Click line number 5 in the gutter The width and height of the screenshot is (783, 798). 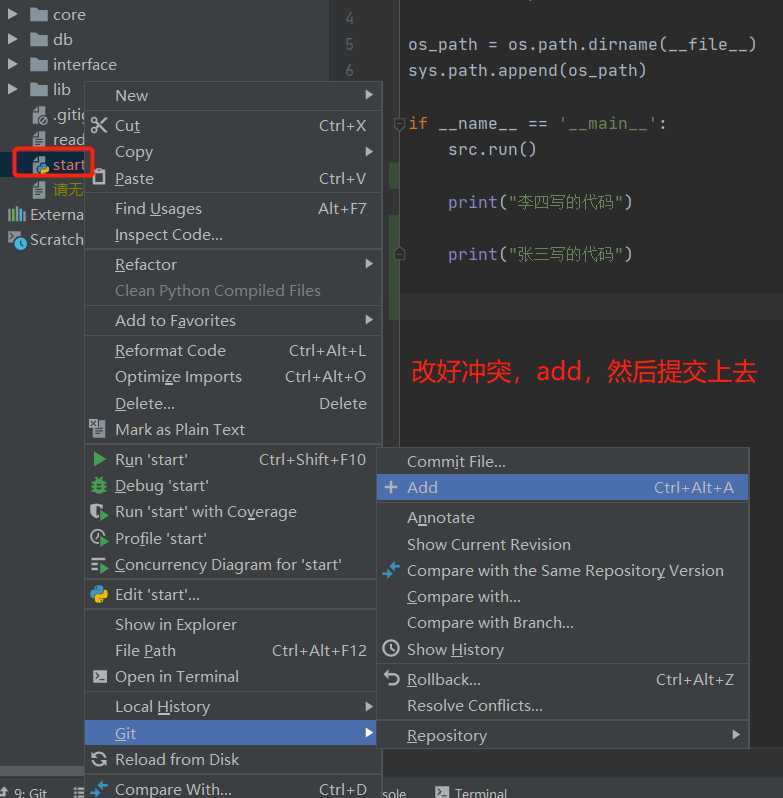click(349, 44)
